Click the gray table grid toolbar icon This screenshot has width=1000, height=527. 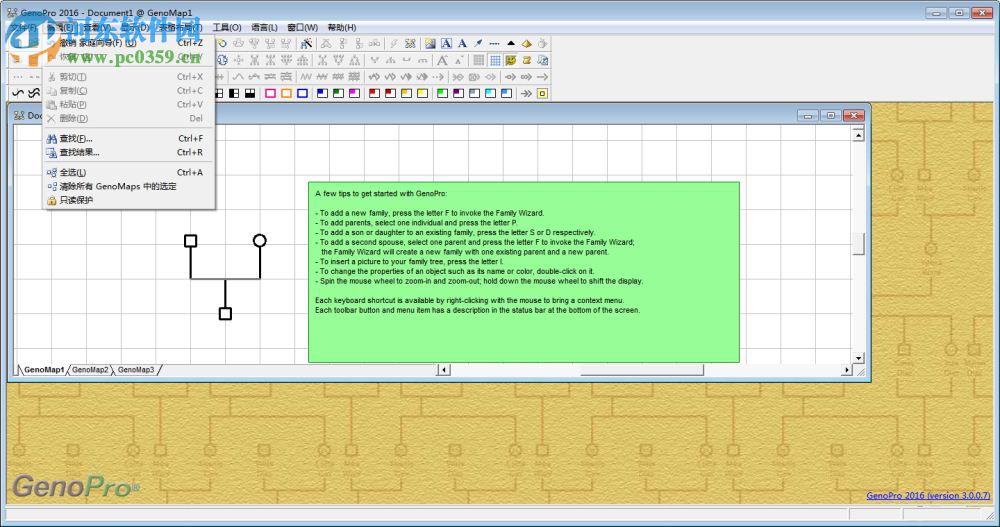[478, 60]
